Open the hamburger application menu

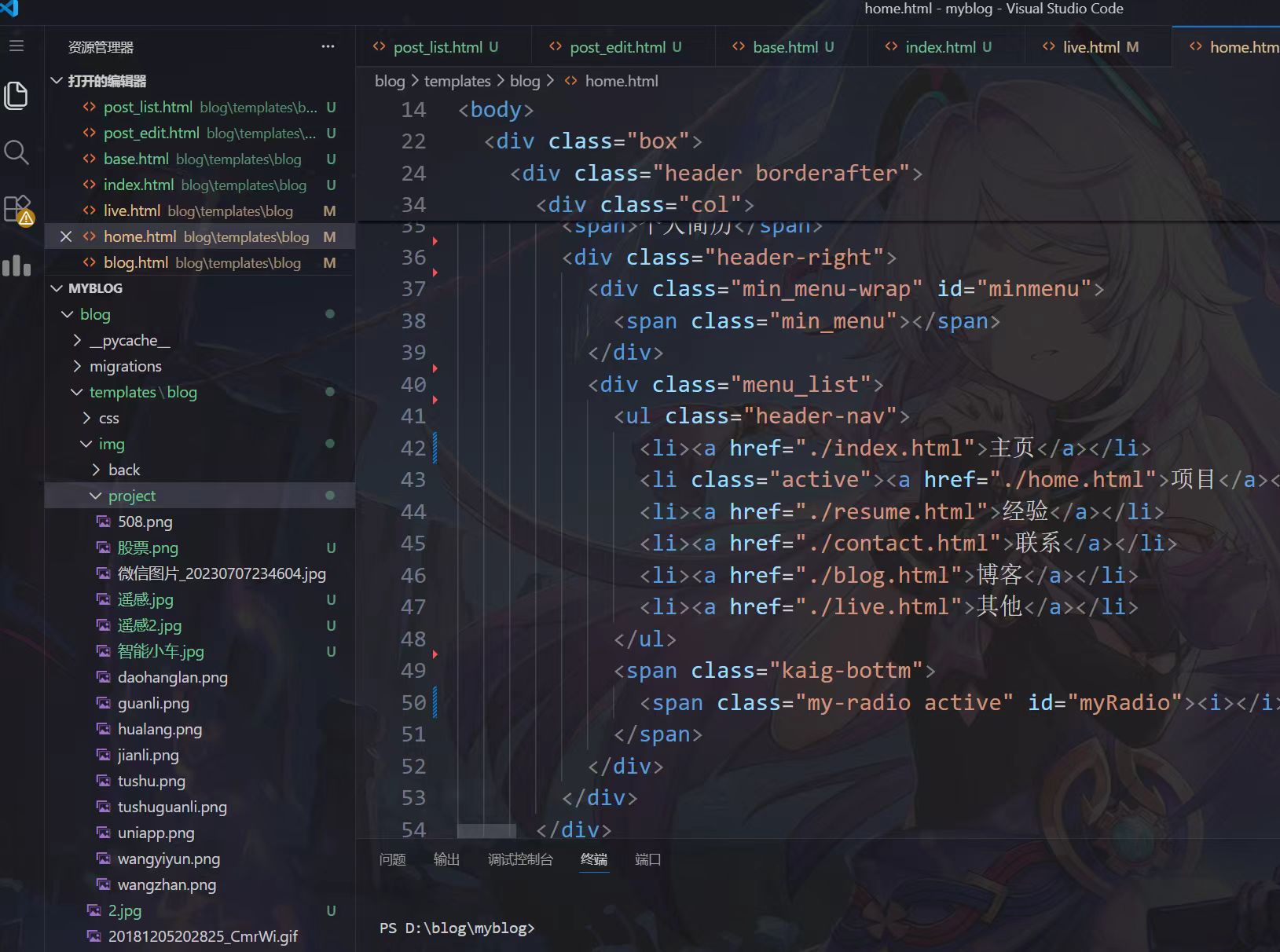point(17,46)
